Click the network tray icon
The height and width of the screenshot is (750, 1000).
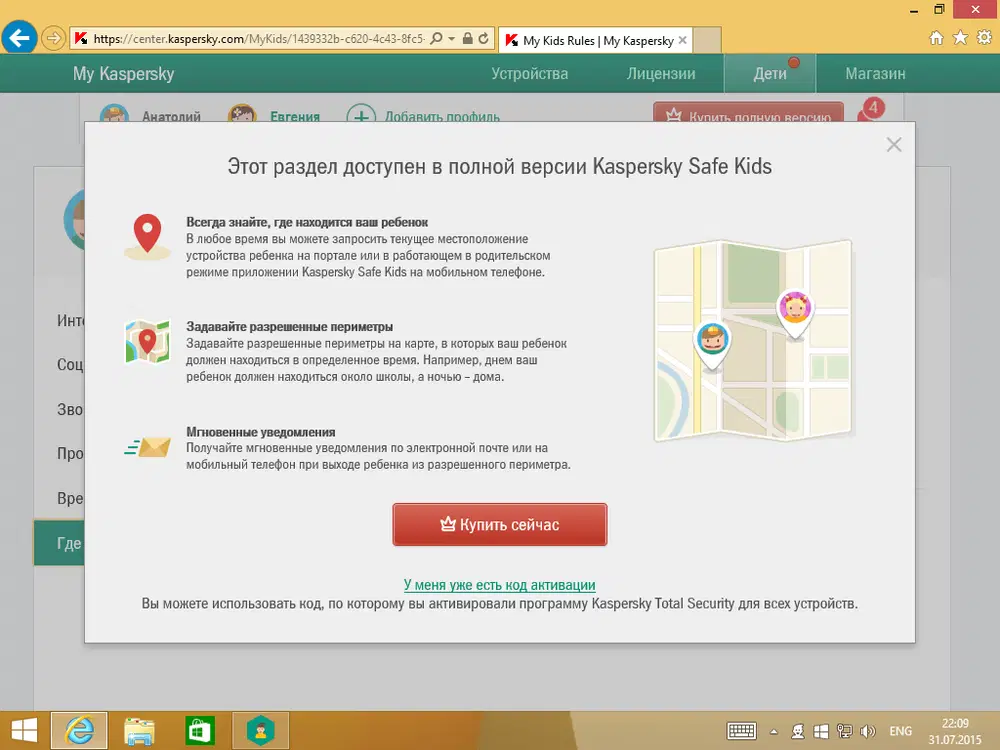pos(844,732)
